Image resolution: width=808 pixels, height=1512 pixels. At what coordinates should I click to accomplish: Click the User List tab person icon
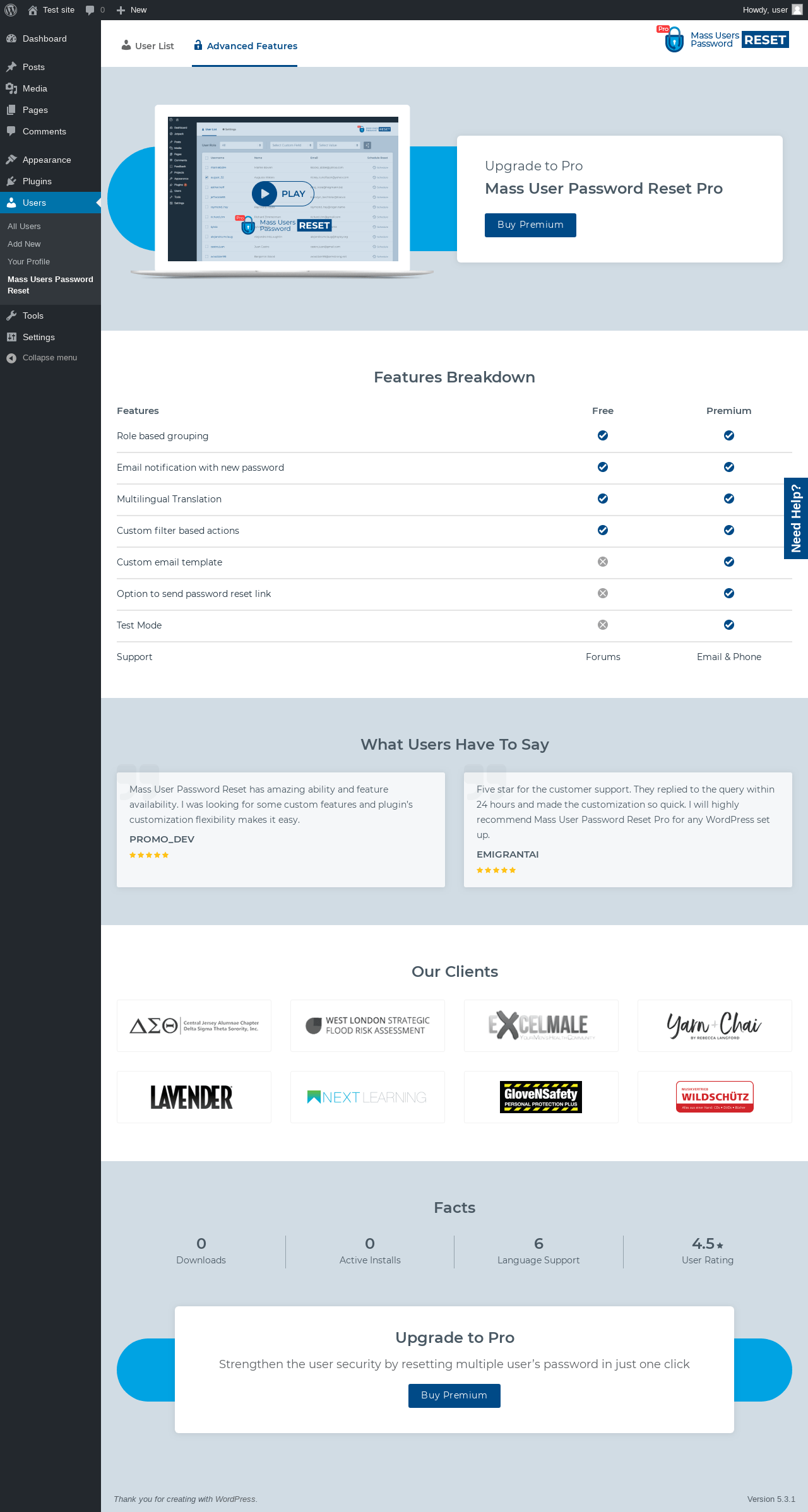tap(126, 45)
